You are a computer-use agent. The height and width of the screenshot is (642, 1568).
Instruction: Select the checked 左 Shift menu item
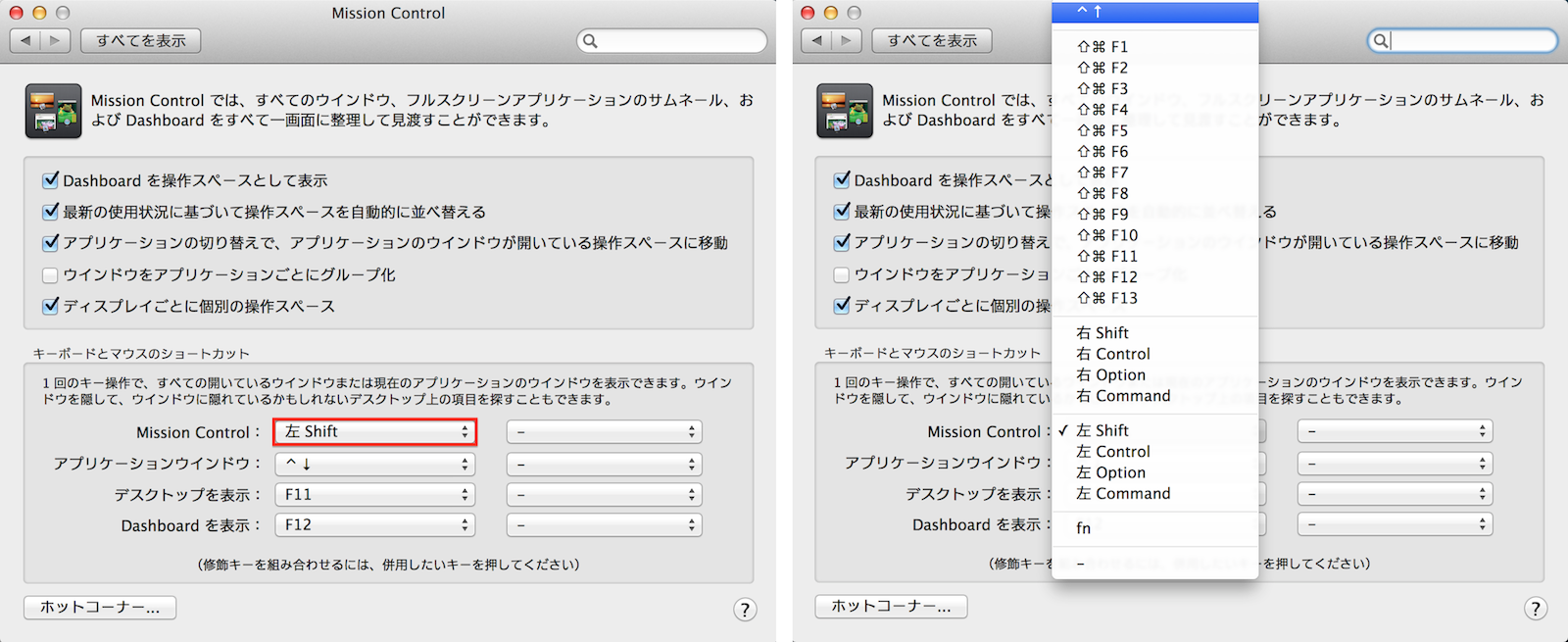click(1154, 430)
